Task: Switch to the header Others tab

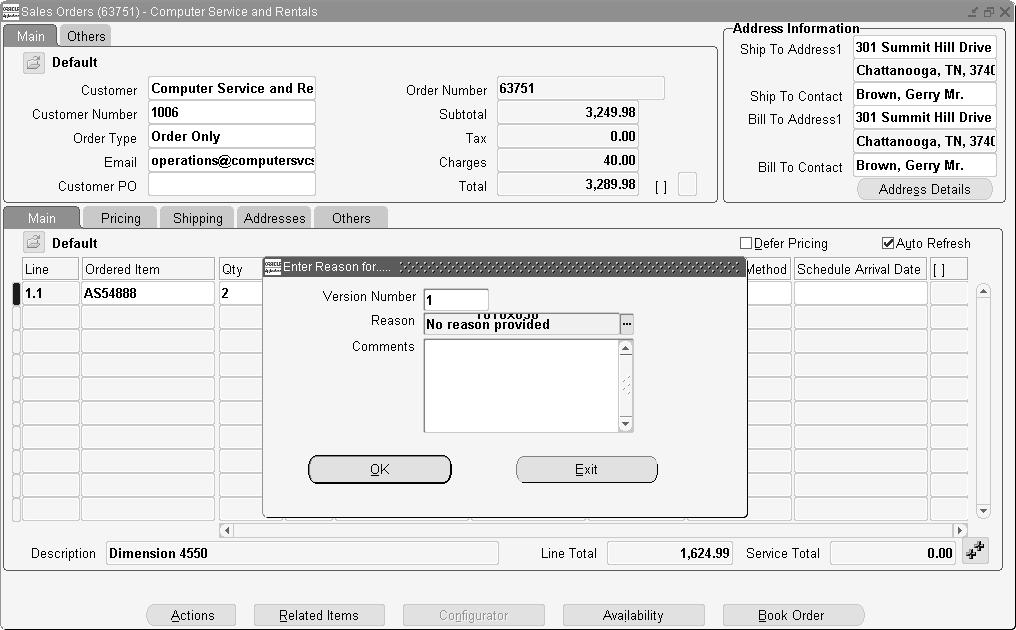Action: (x=86, y=36)
